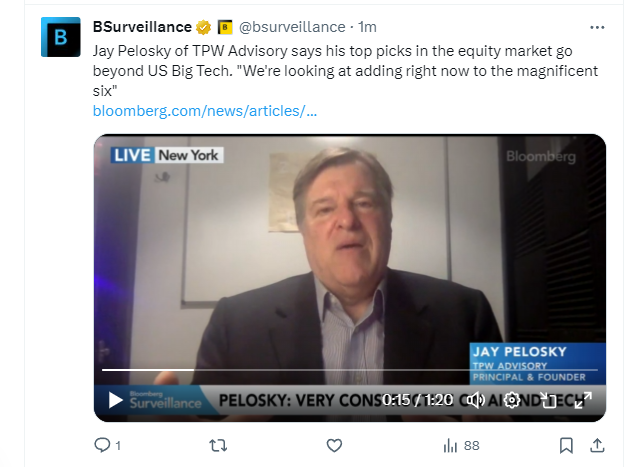The image size is (629, 467).
Task: Bookmark this tweet
Action: tap(566, 445)
